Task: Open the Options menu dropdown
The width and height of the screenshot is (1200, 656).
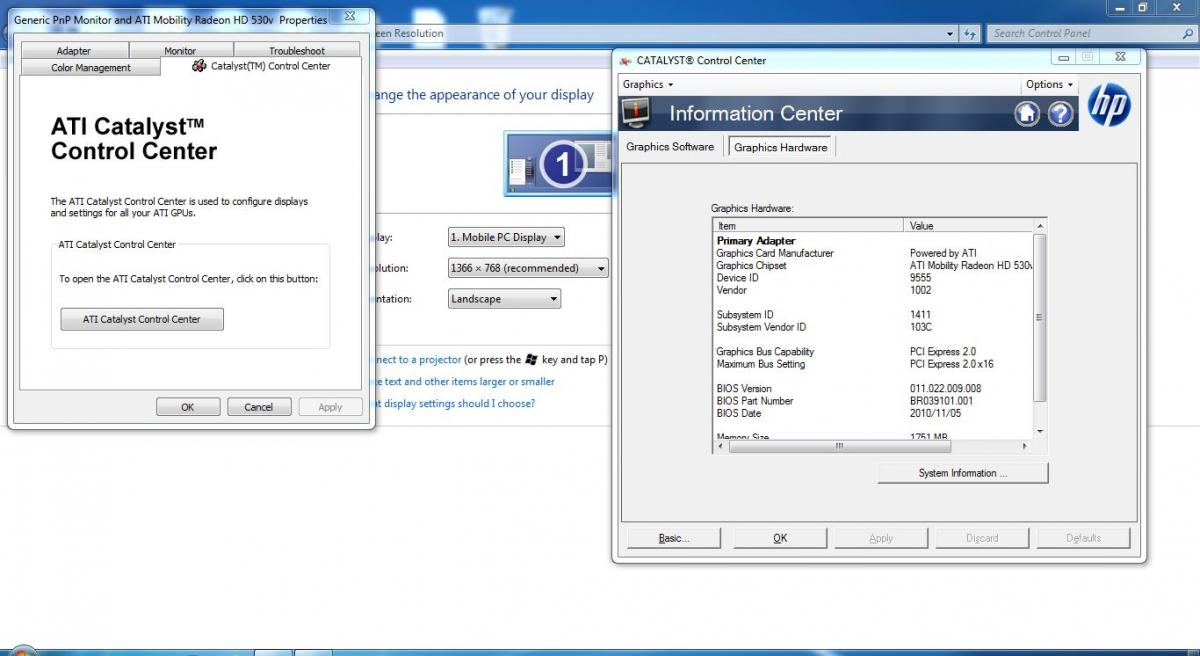Action: (x=1049, y=84)
